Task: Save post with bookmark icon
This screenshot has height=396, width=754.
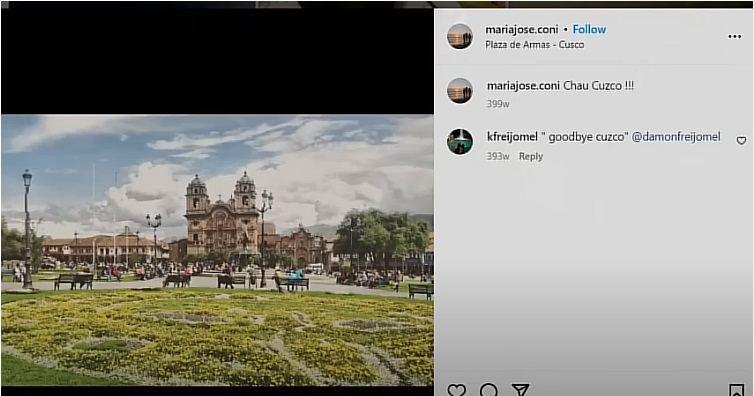Action: coord(736,390)
